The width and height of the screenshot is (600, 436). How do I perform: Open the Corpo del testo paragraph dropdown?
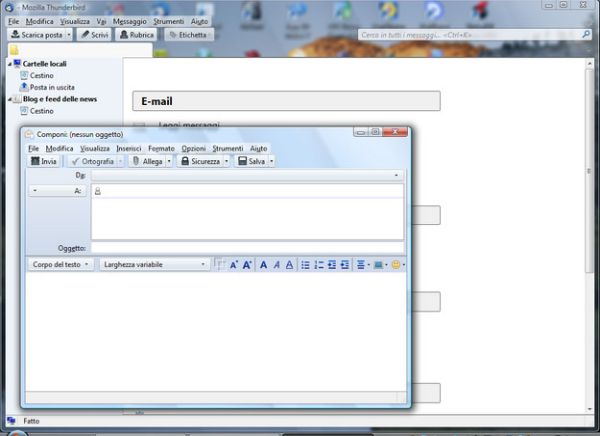click(x=61, y=265)
